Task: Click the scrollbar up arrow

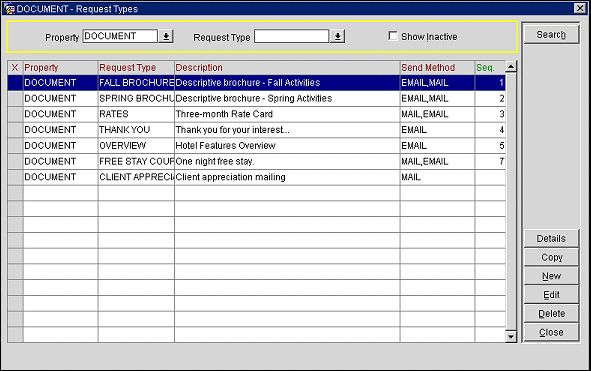Action: point(511,67)
